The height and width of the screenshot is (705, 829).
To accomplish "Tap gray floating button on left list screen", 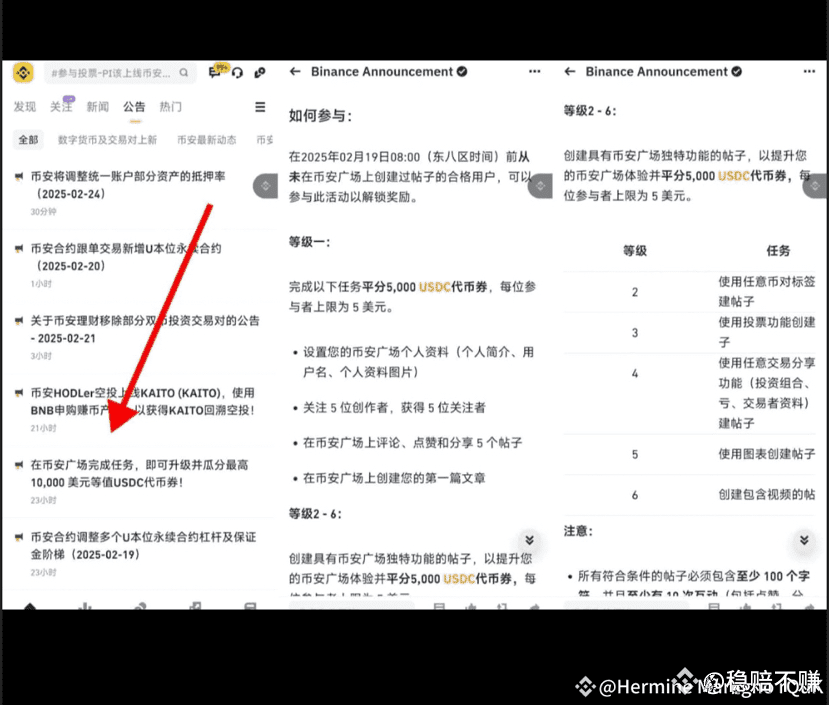I will 265,186.
